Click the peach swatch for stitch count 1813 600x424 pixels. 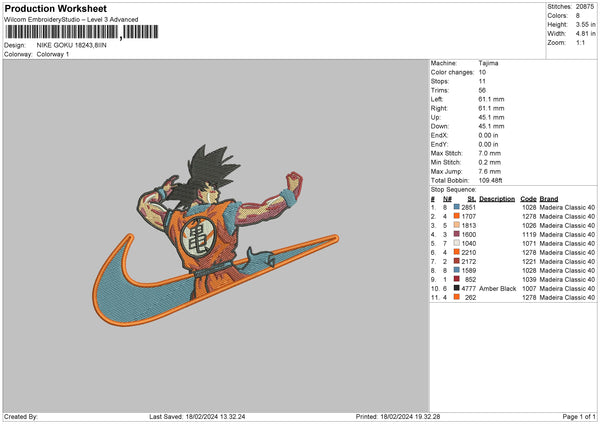457,225
